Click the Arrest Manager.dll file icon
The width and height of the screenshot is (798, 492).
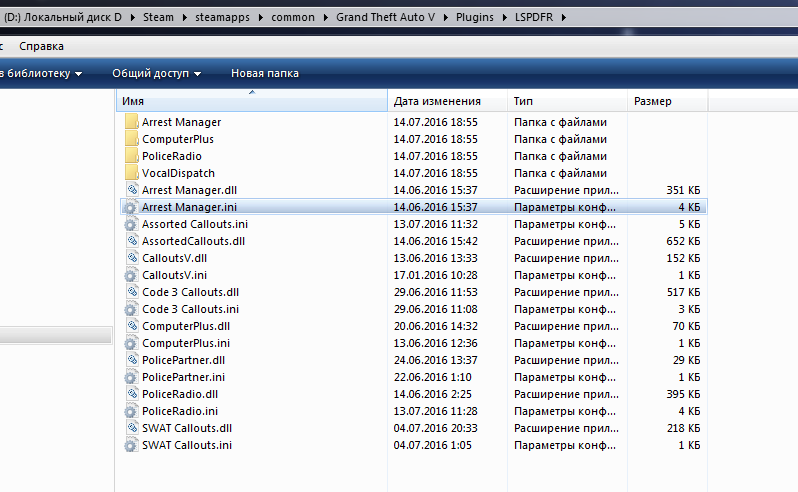tap(131, 190)
